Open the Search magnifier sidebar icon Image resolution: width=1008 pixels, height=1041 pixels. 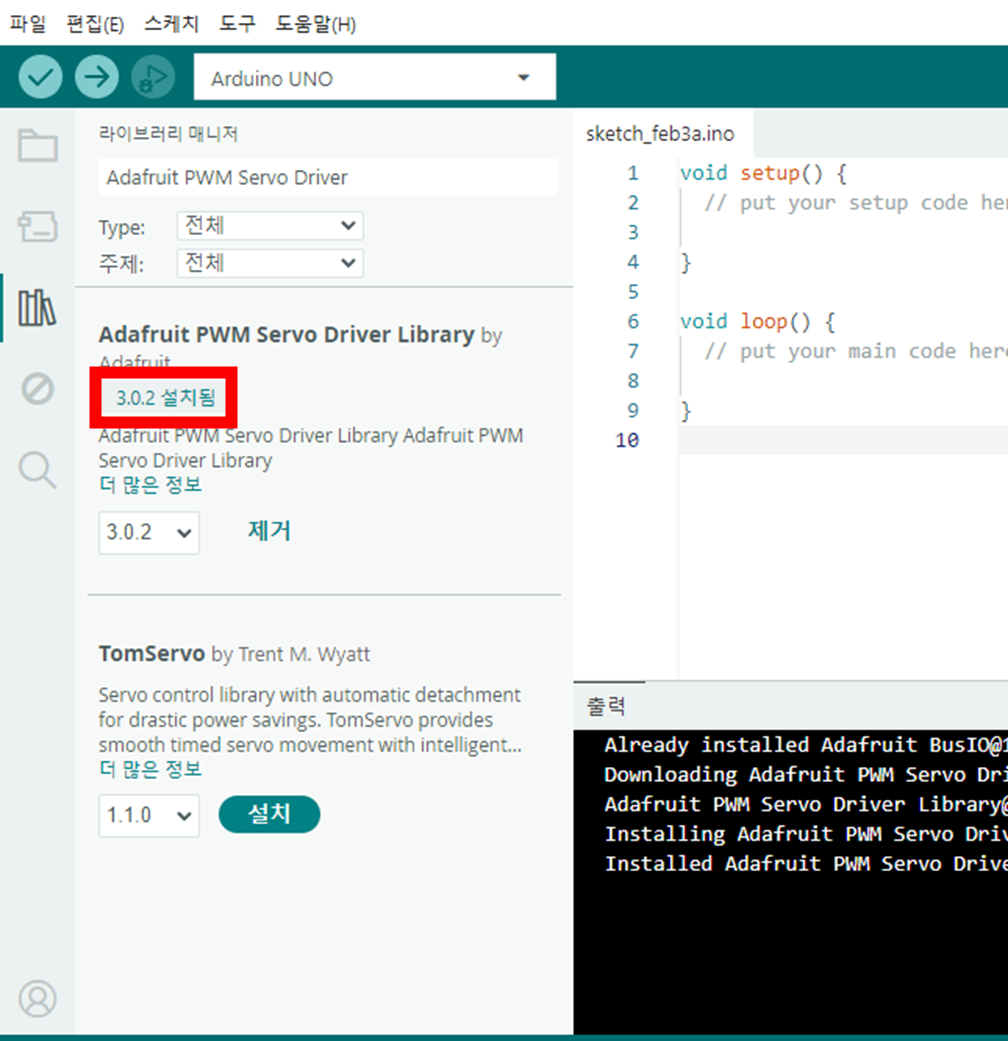tap(38, 469)
